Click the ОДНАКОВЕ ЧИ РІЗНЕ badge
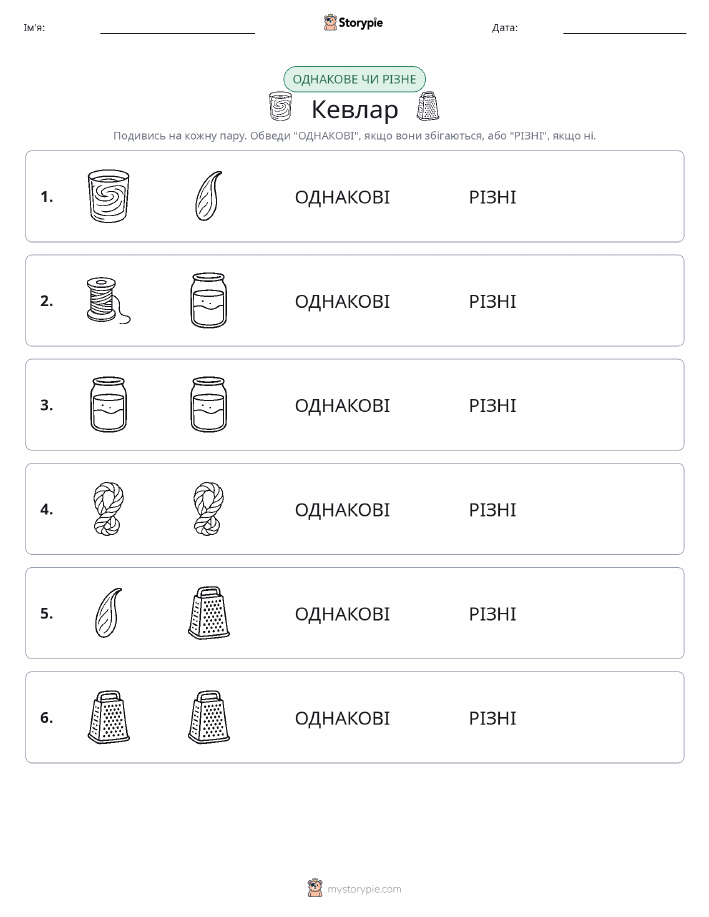 click(354, 79)
